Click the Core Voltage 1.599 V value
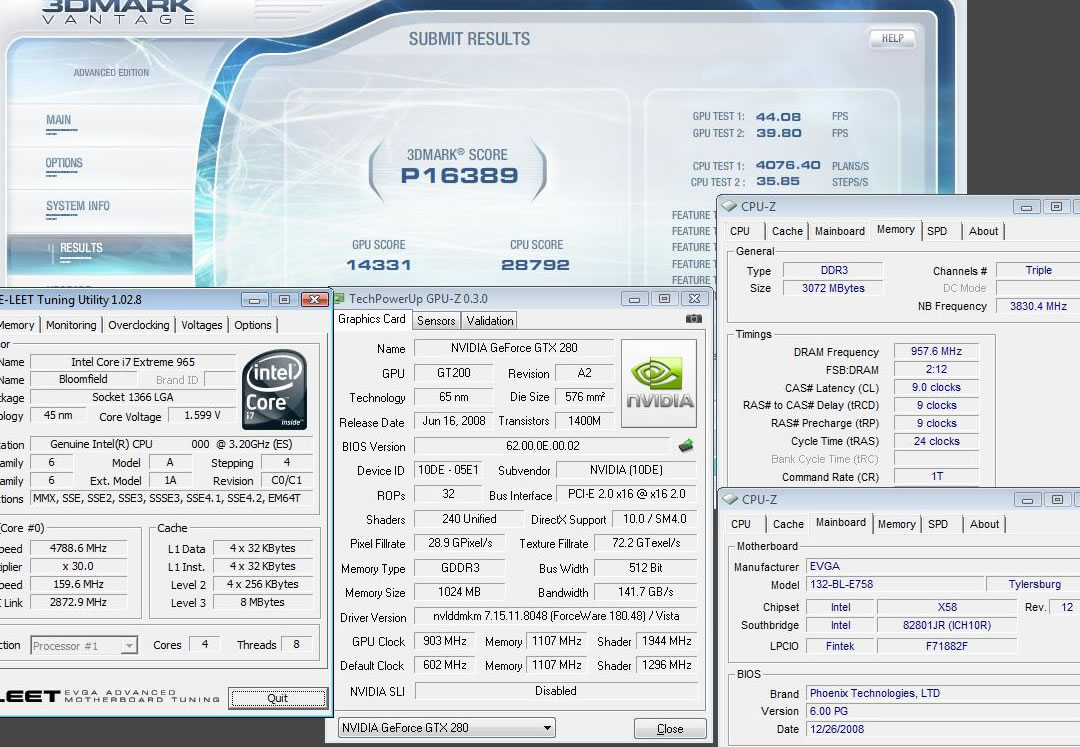The image size is (1080, 747). click(202, 415)
